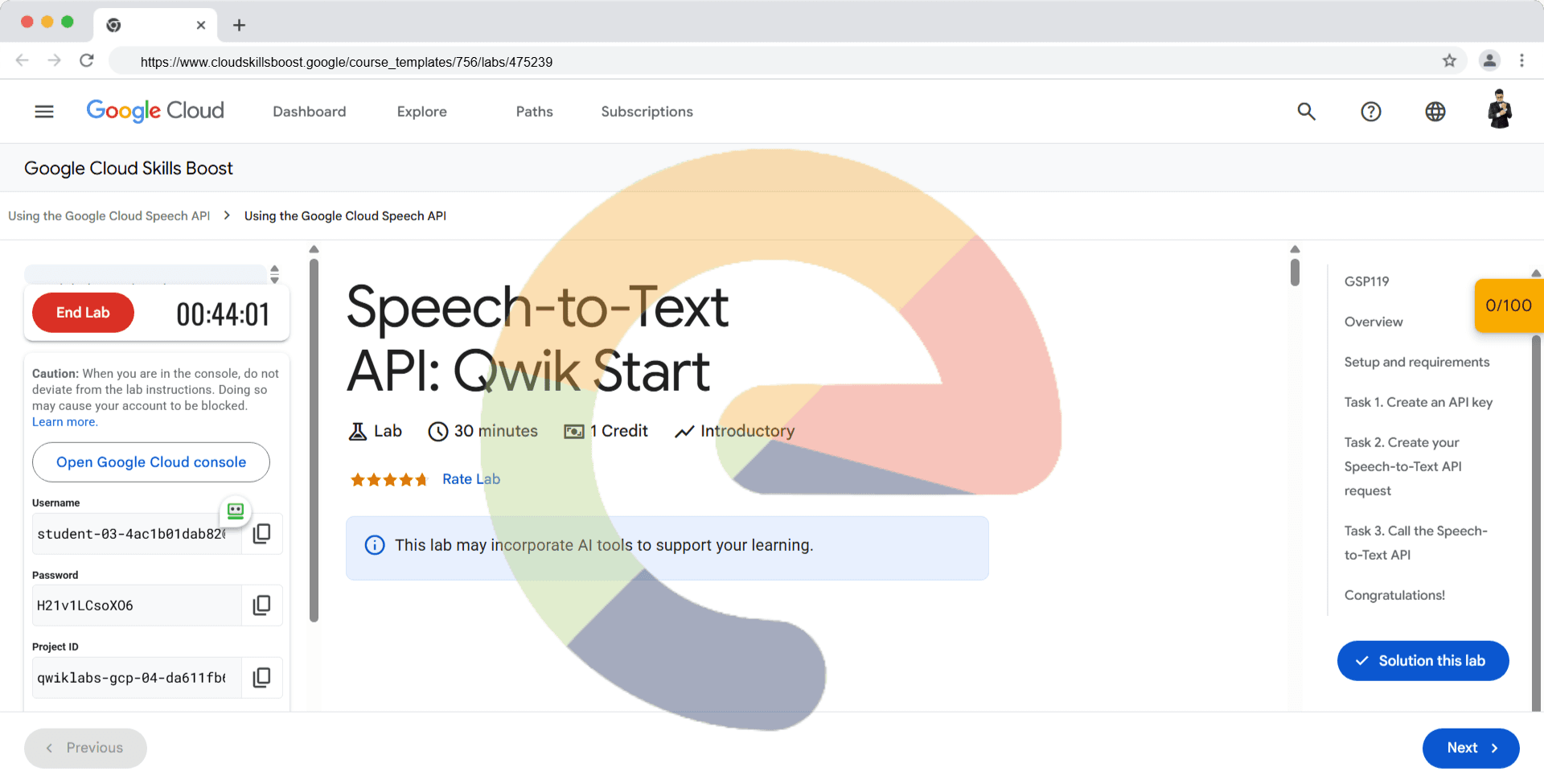Close the current browser tab
Screen dimensions: 1544x784
[x=201, y=25]
